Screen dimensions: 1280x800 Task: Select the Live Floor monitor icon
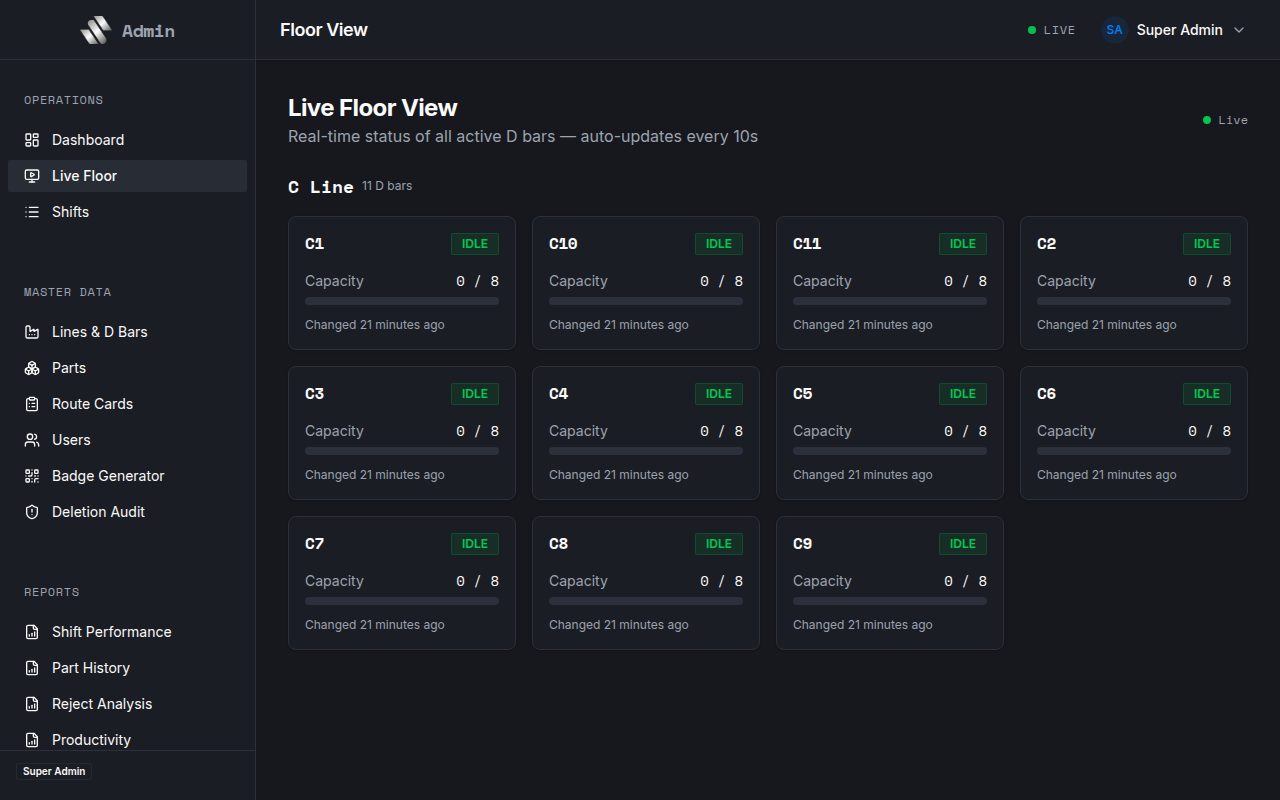tap(32, 176)
